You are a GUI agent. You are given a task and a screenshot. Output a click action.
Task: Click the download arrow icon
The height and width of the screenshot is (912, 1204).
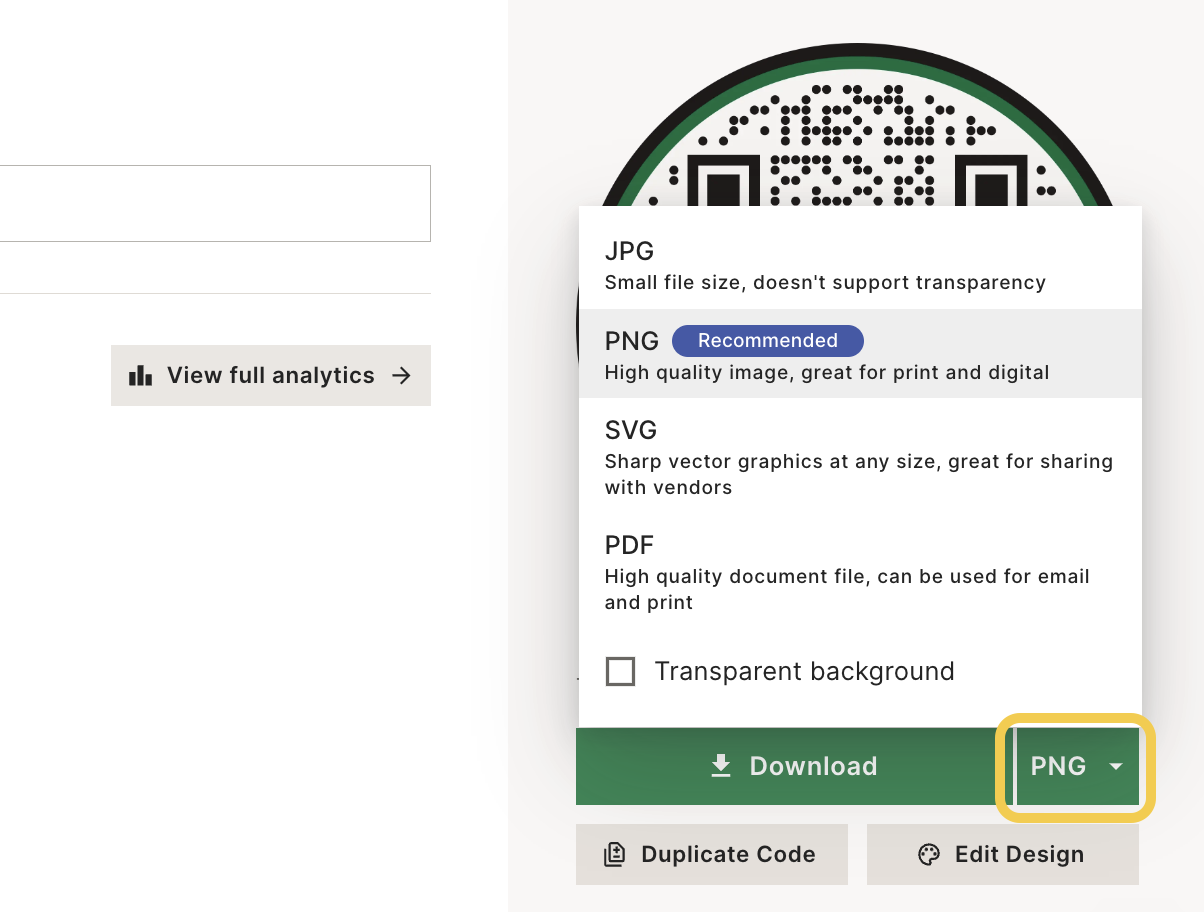721,766
